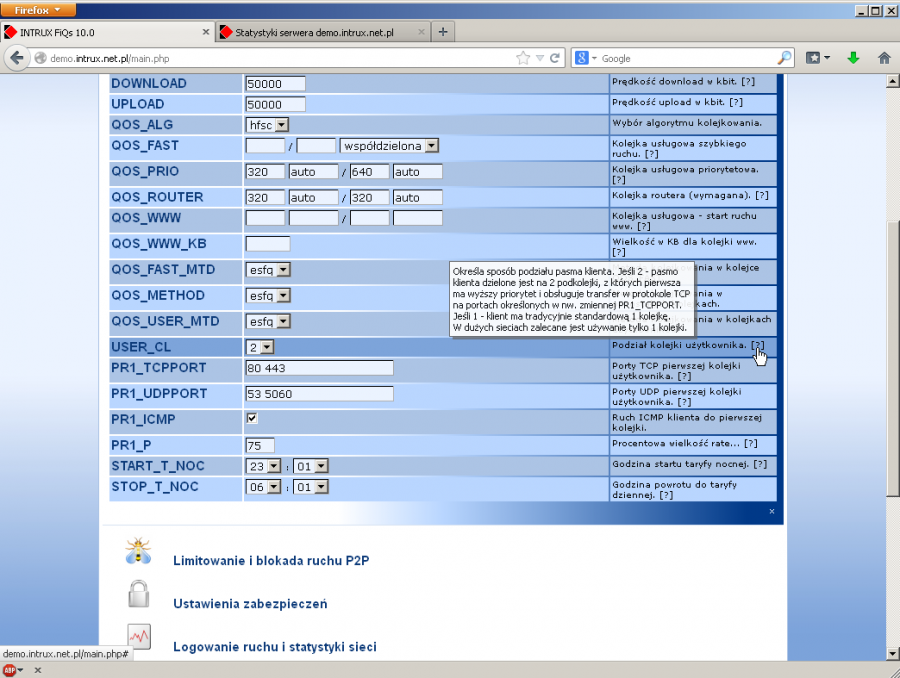This screenshot has width=900, height=678.
Task: Focus the Google search box
Action: [x=687, y=58]
